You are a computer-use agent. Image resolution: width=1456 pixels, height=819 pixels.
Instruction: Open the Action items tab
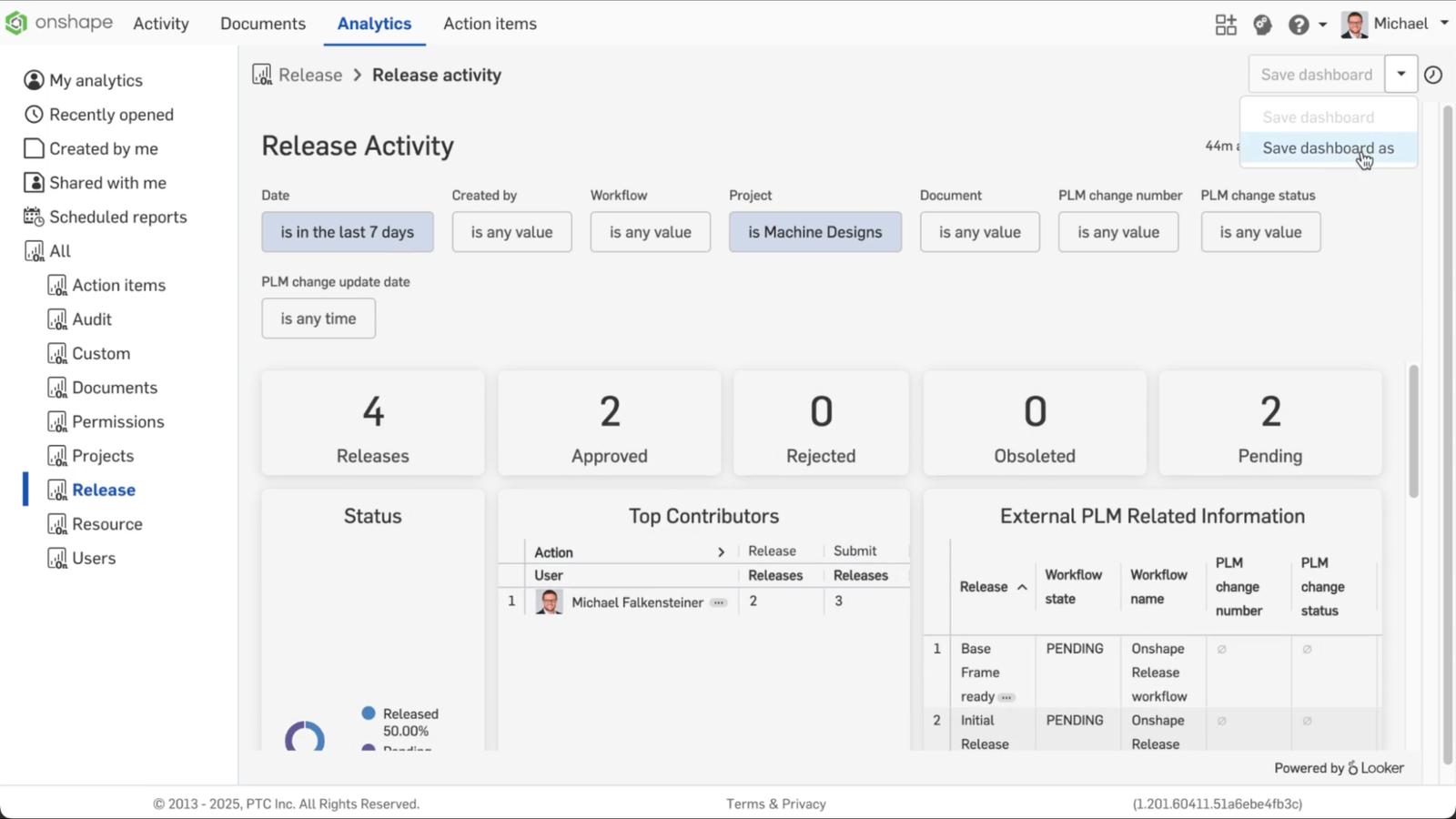click(490, 24)
